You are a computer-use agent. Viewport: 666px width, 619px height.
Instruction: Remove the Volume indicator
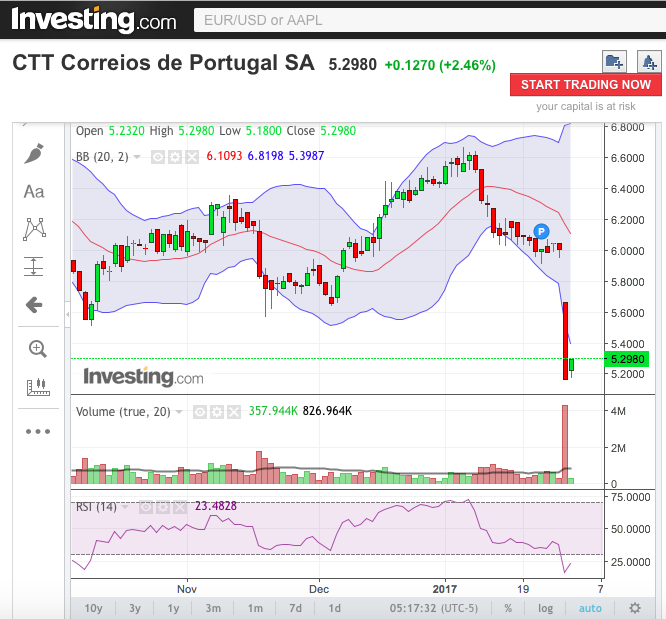[x=234, y=412]
